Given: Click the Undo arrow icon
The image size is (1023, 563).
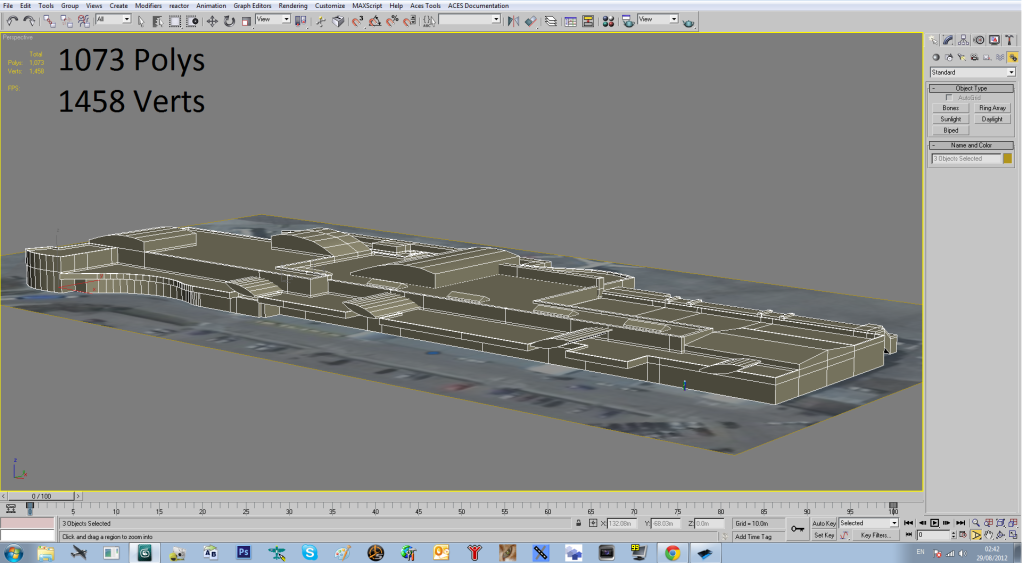Looking at the screenshot, I should click(x=11, y=20).
